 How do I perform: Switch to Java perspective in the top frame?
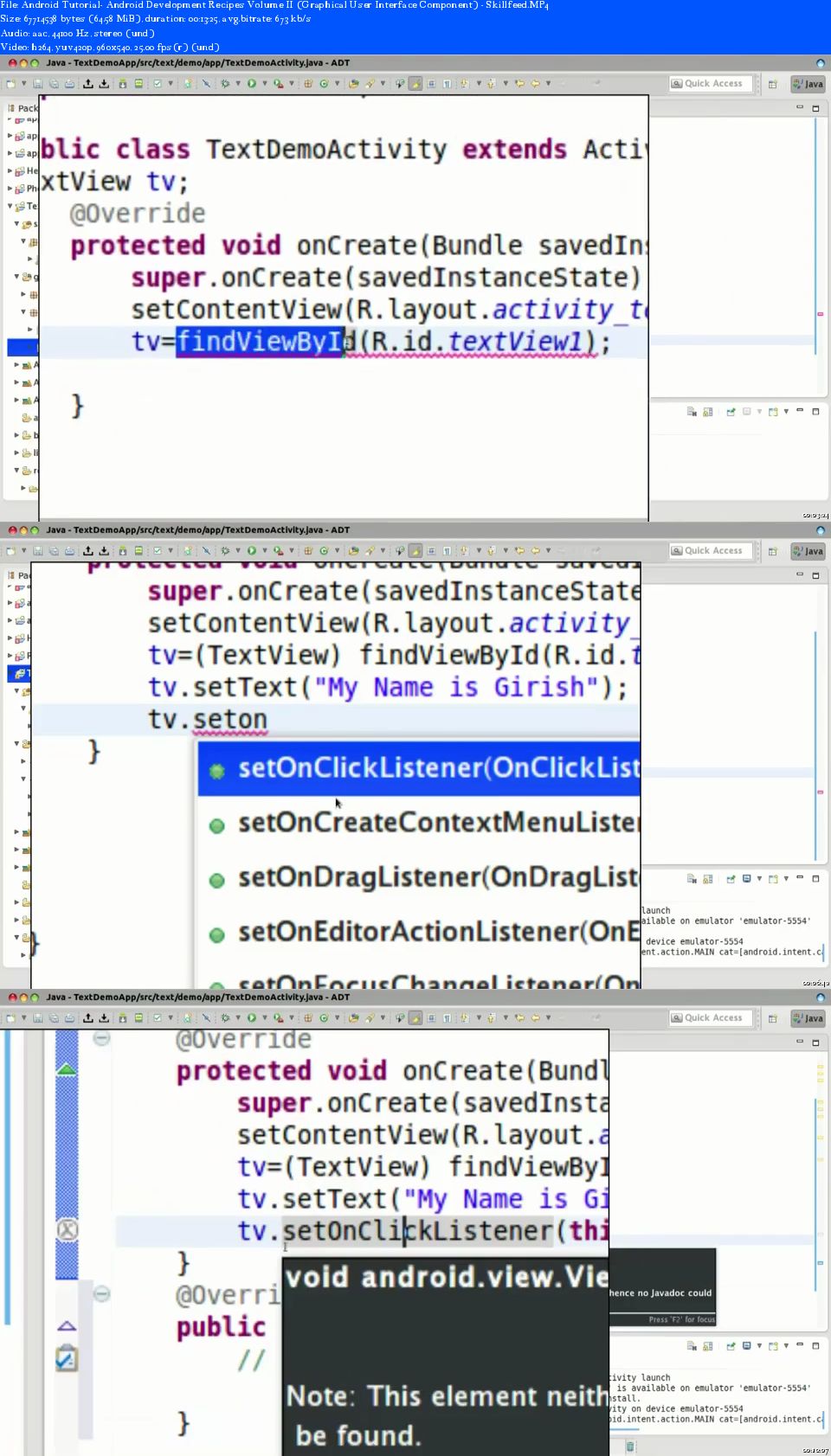pos(808,84)
